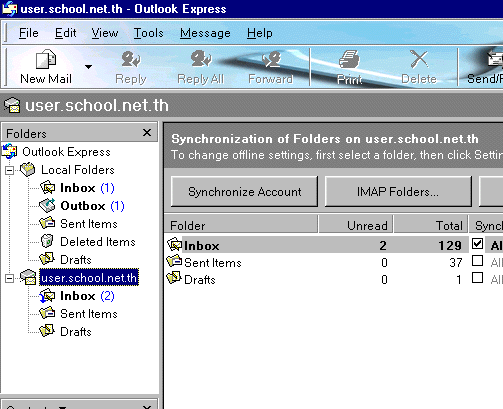Uncheck Inbox synchronization checkbox

(x=477, y=244)
